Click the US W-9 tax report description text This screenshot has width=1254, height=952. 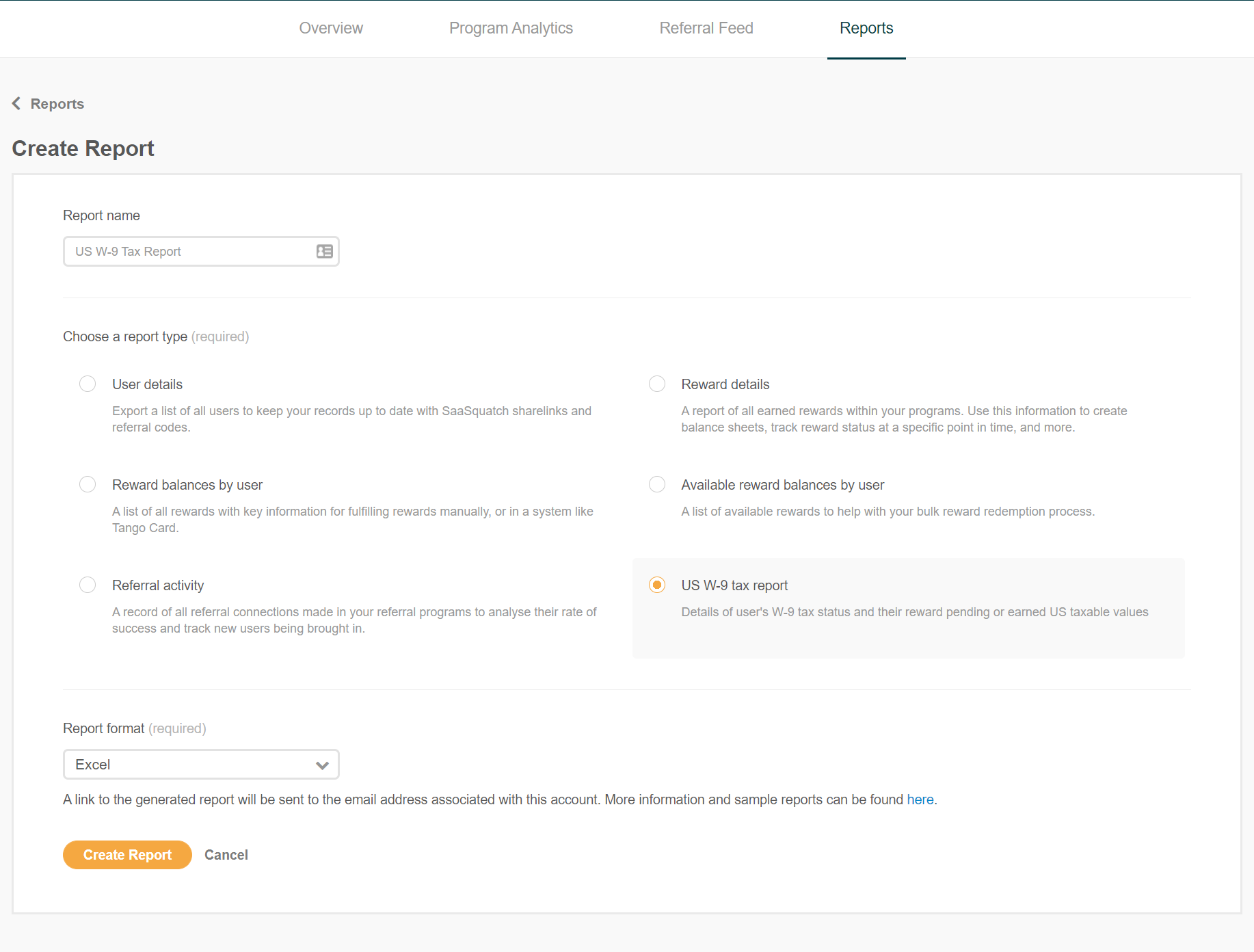point(914,612)
